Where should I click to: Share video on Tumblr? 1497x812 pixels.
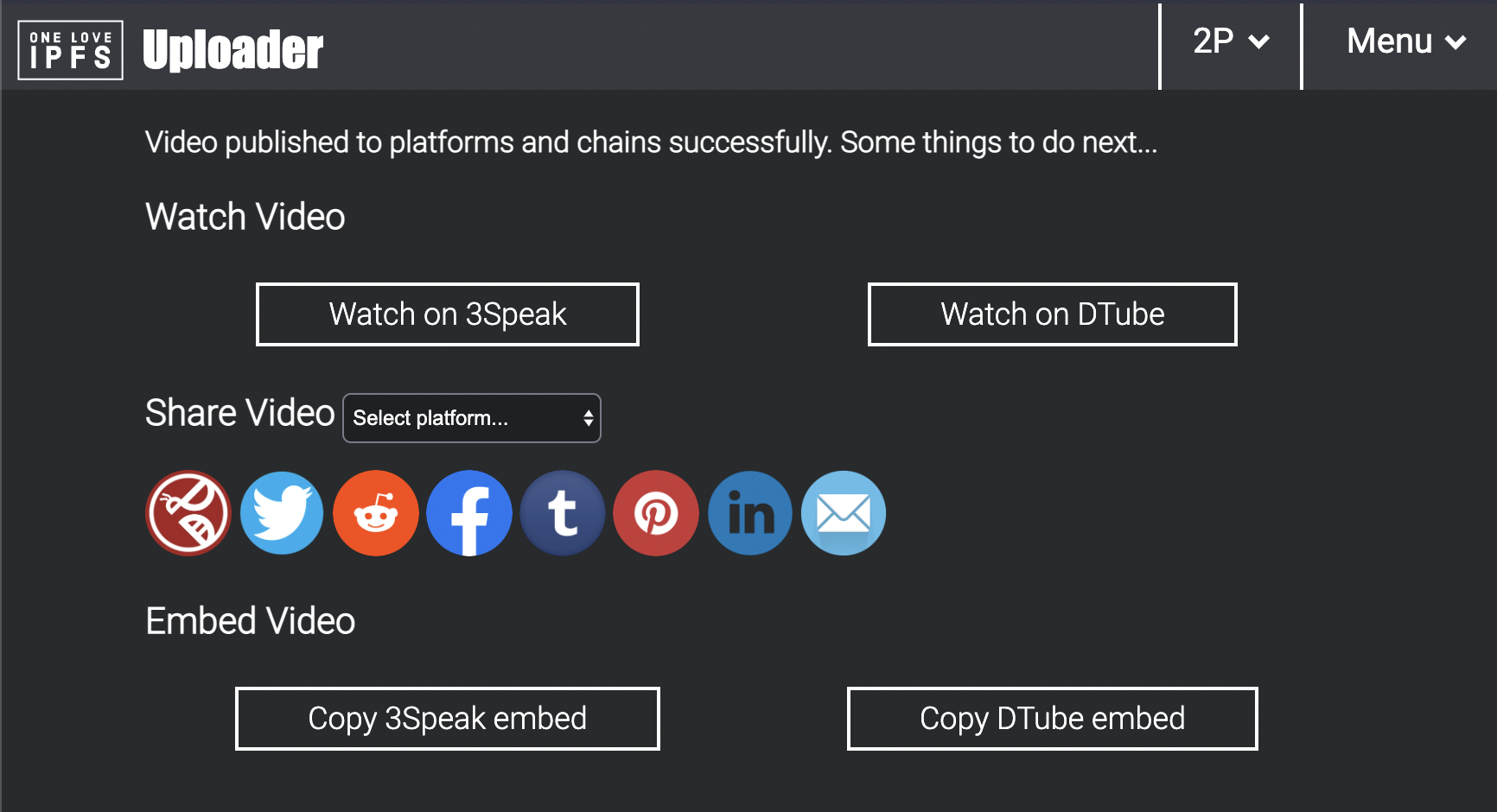563,513
